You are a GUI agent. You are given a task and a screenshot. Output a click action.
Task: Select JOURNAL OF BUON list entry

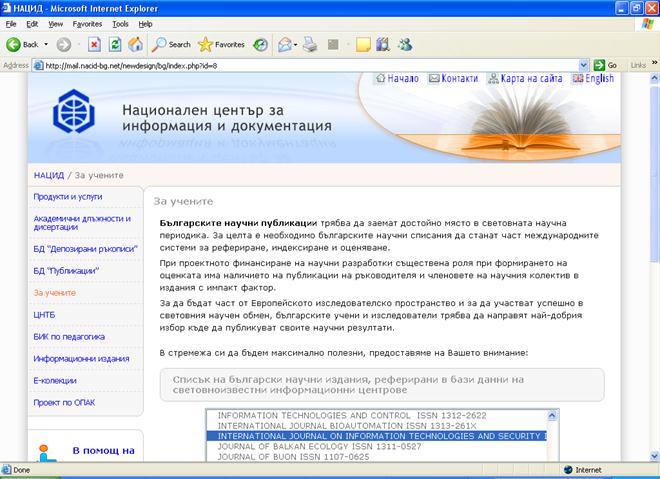[377, 457]
